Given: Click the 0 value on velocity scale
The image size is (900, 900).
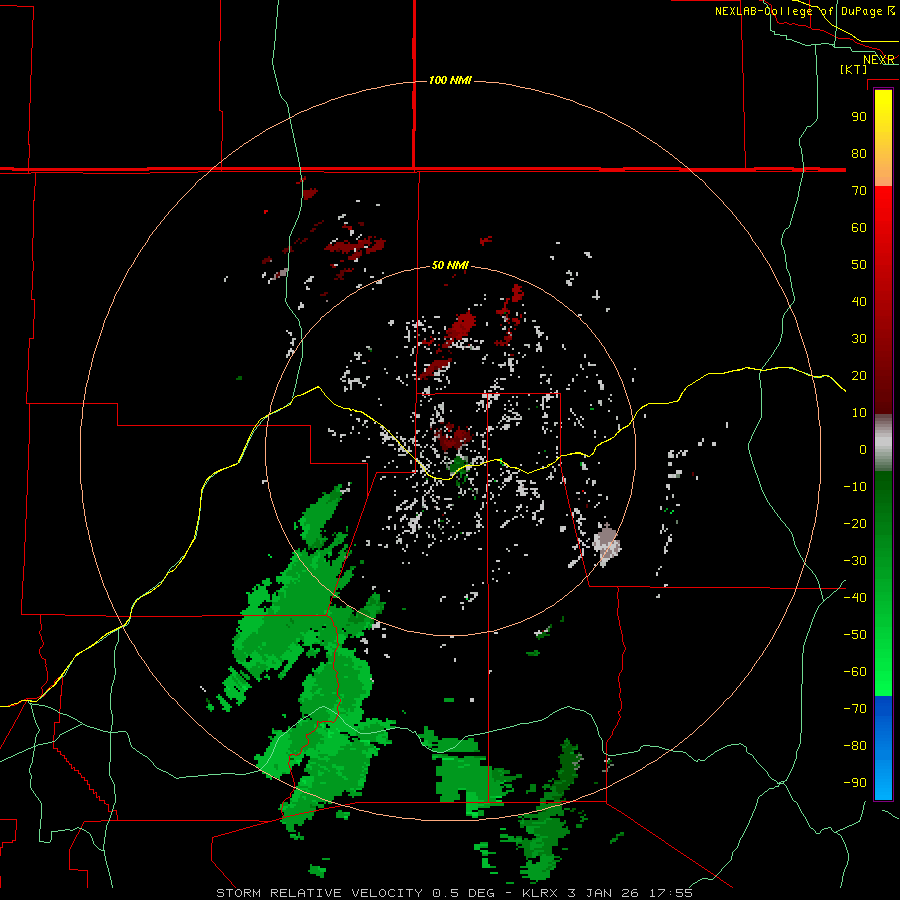Looking at the screenshot, I should 863,449.
